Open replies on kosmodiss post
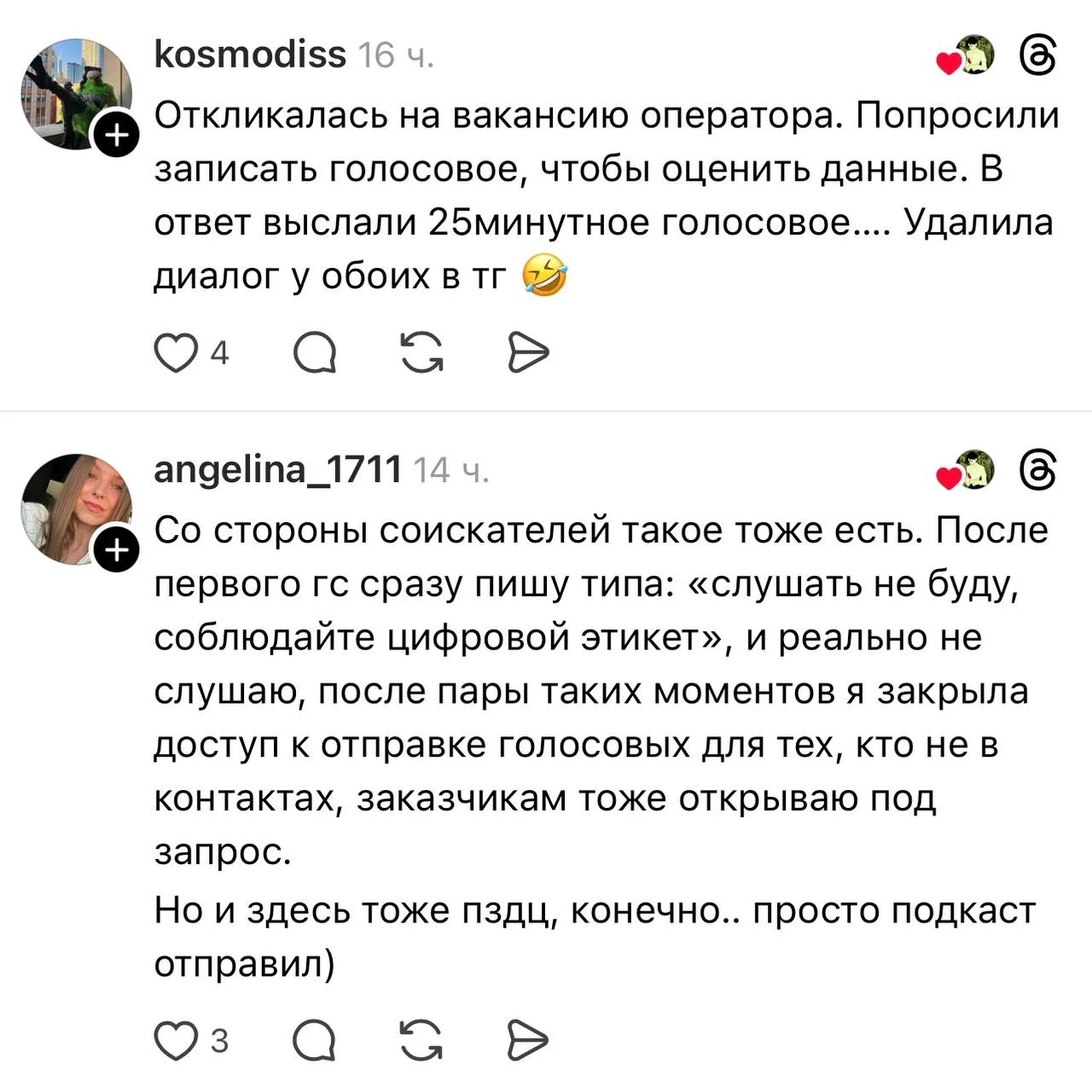 (315, 353)
